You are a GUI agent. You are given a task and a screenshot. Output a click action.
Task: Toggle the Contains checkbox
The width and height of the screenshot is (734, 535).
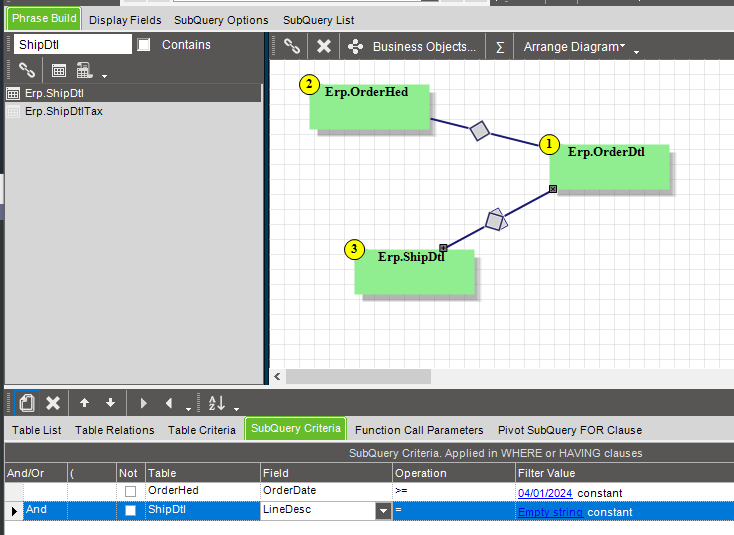click(144, 45)
